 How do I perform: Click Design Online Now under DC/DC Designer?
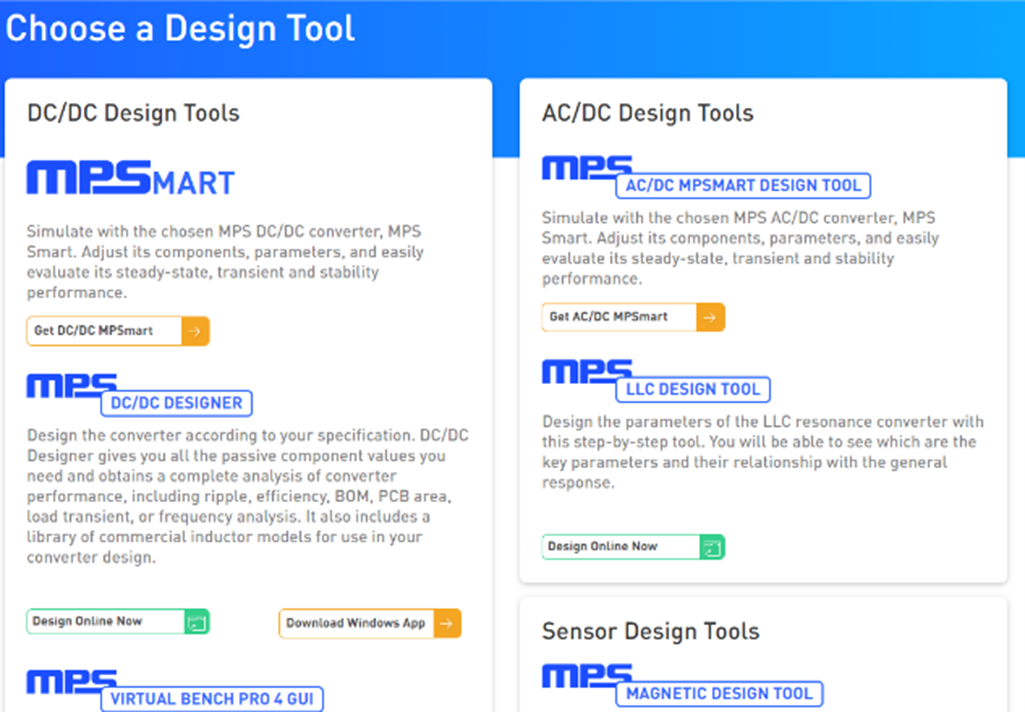118,621
